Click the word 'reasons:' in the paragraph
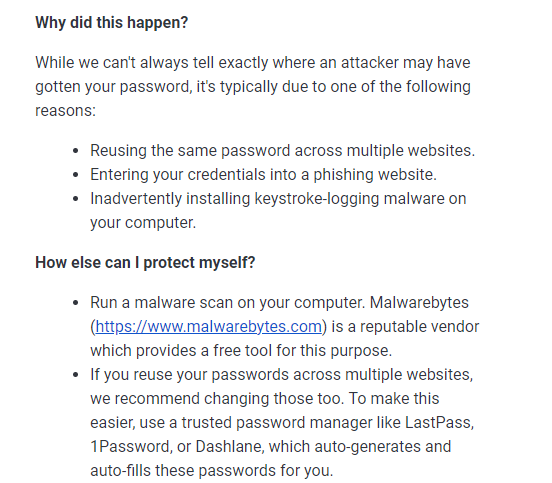 click(x=65, y=111)
